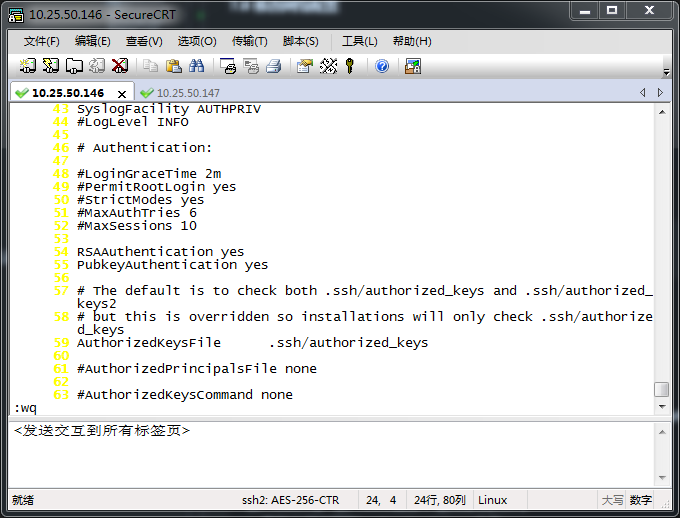Expand the toolbar overflow options arrow

pos(666,72)
